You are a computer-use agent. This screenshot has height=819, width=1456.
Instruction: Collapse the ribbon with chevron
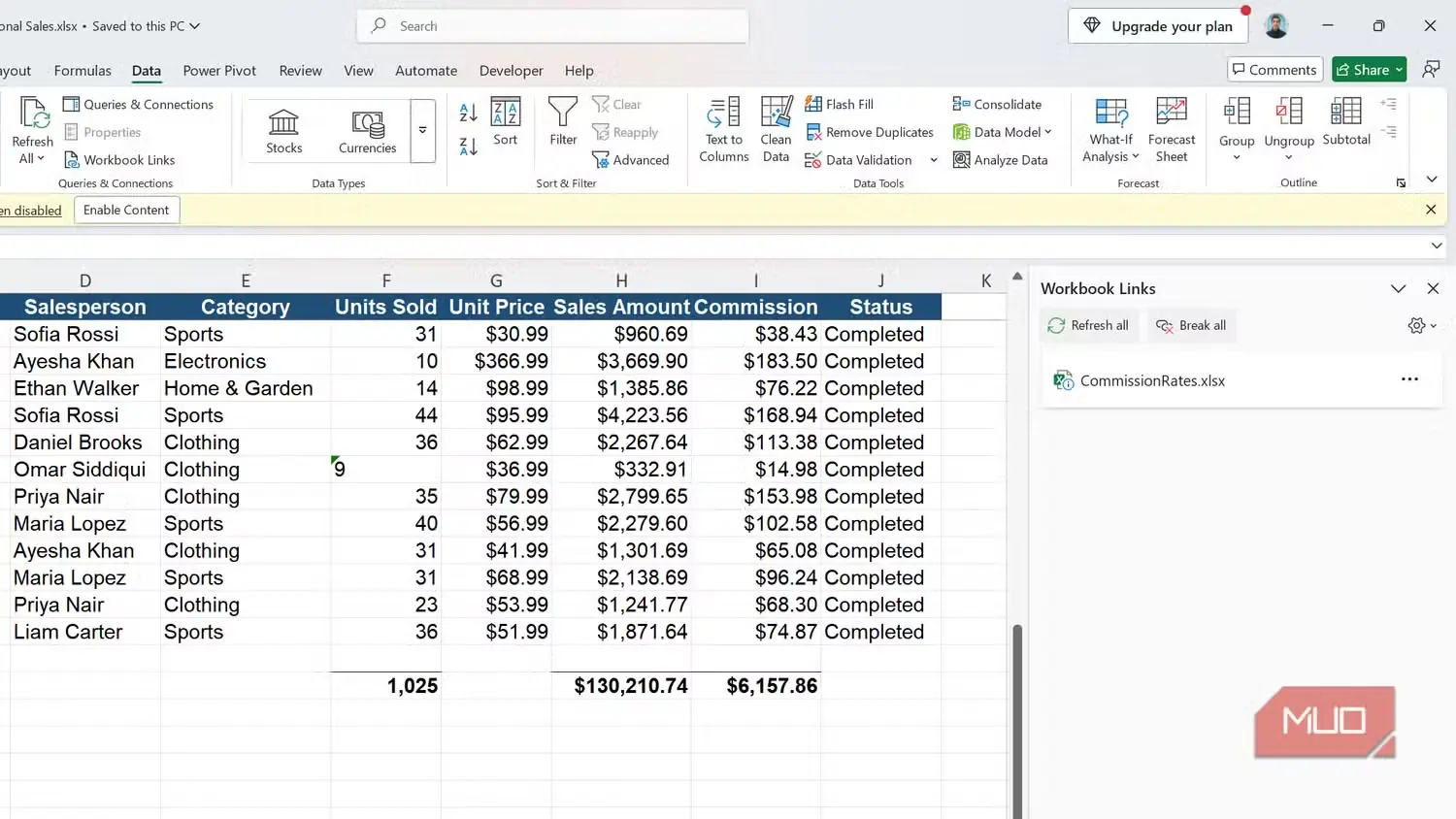click(x=1432, y=180)
